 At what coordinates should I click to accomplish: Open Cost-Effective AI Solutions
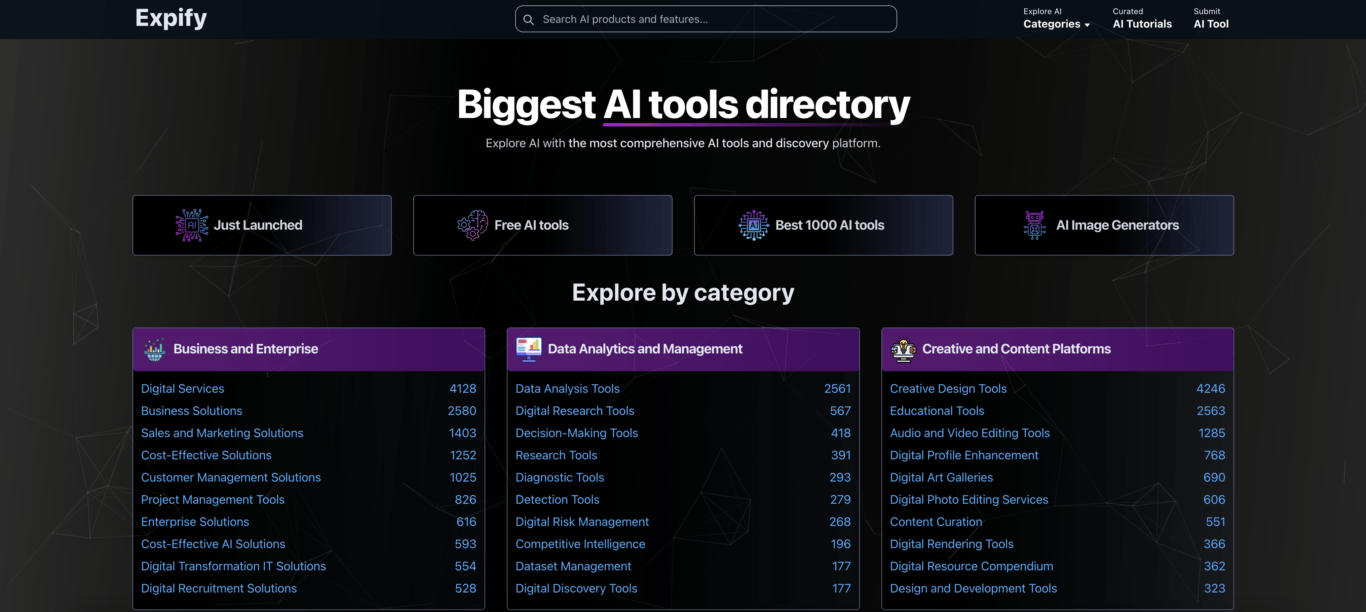point(213,544)
